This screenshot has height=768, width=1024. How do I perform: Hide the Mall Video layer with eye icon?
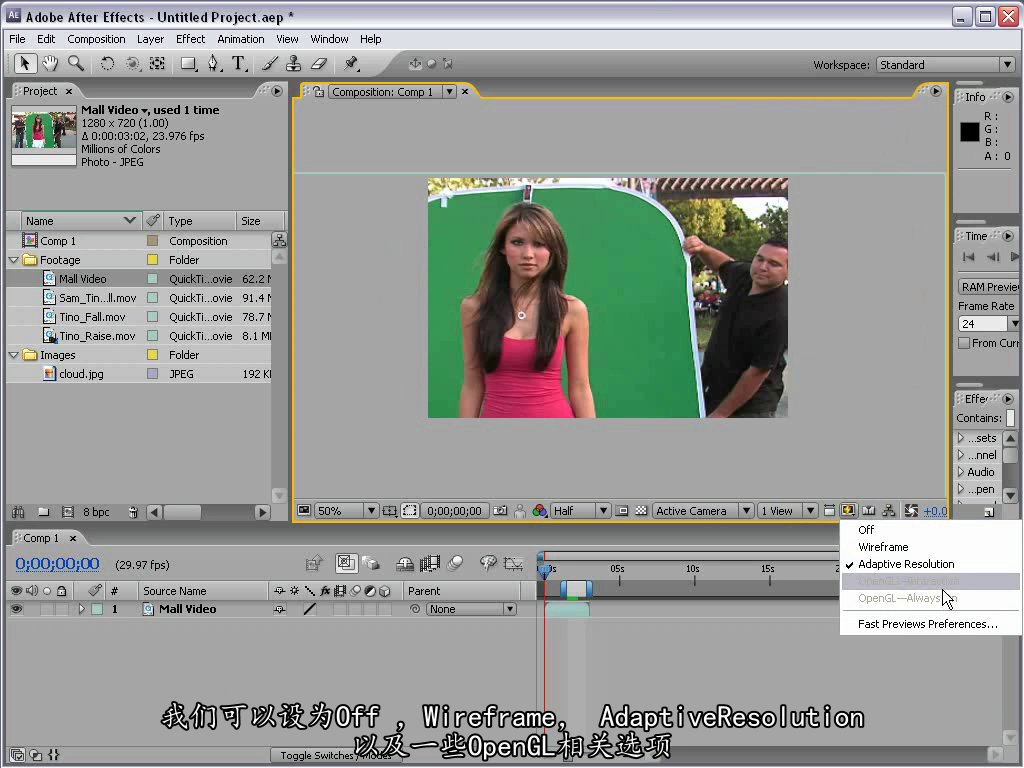pyautogui.click(x=16, y=609)
